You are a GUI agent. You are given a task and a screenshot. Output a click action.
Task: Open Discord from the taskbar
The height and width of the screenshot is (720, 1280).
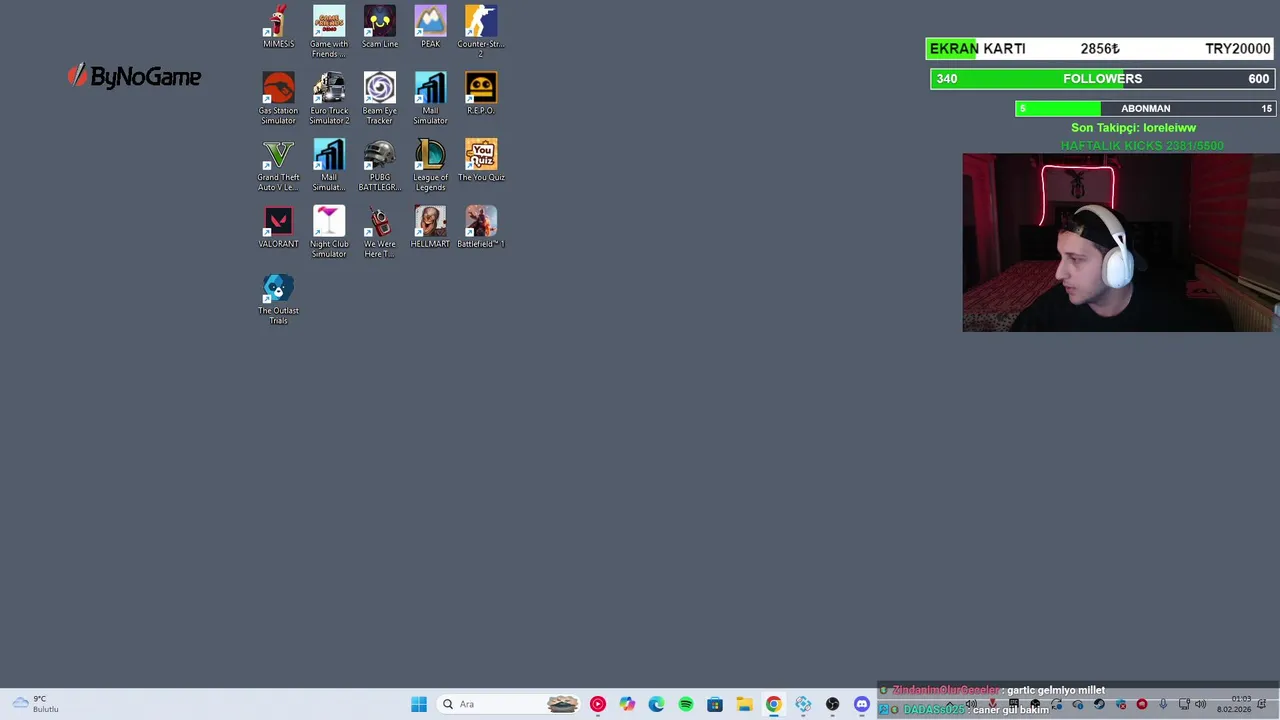coord(862,704)
